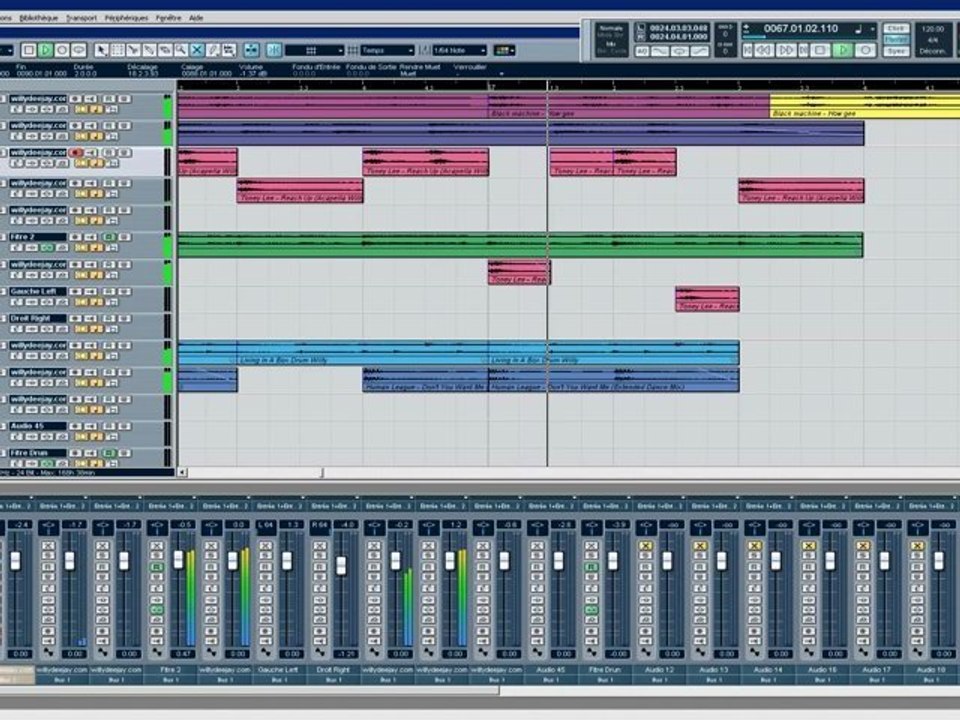Viewport: 960px width, 720px height.
Task: Click Fast Forward in the transport panel
Action: 786,50
